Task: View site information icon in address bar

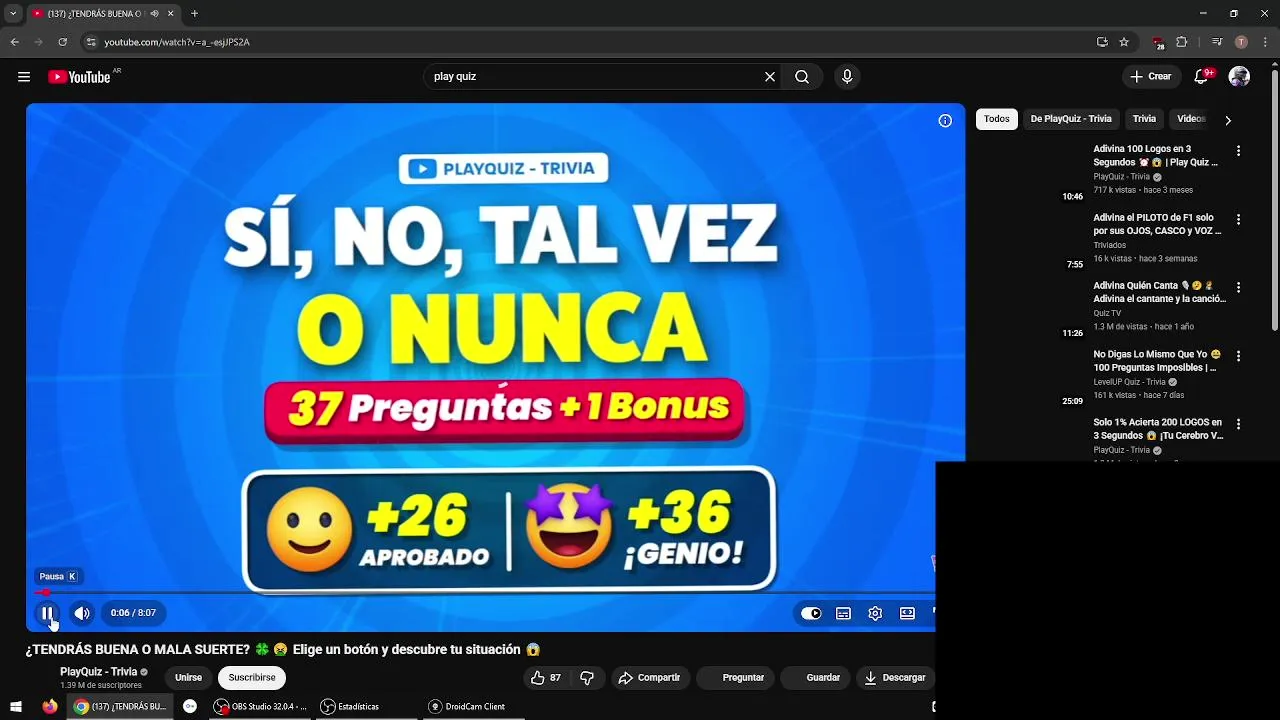Action: (91, 42)
